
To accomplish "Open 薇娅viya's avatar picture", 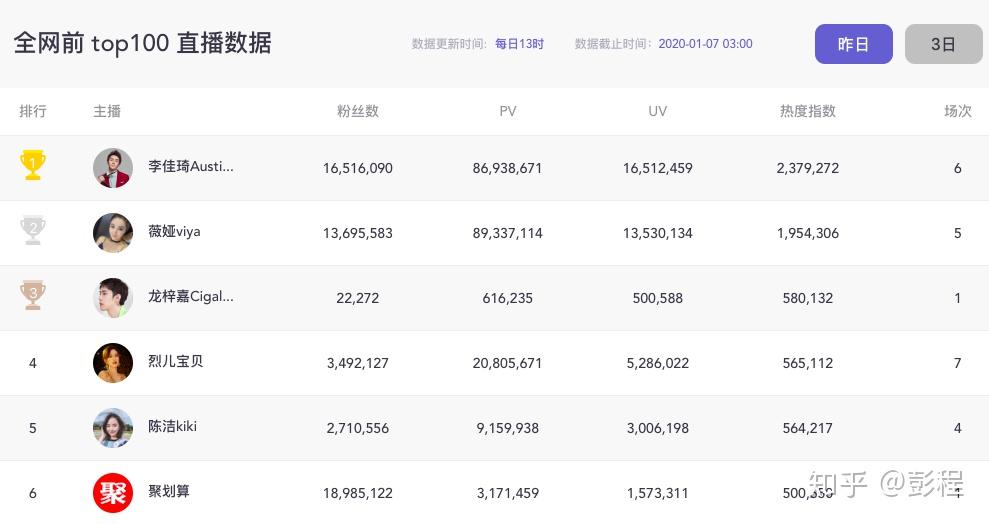I will click(113, 233).
